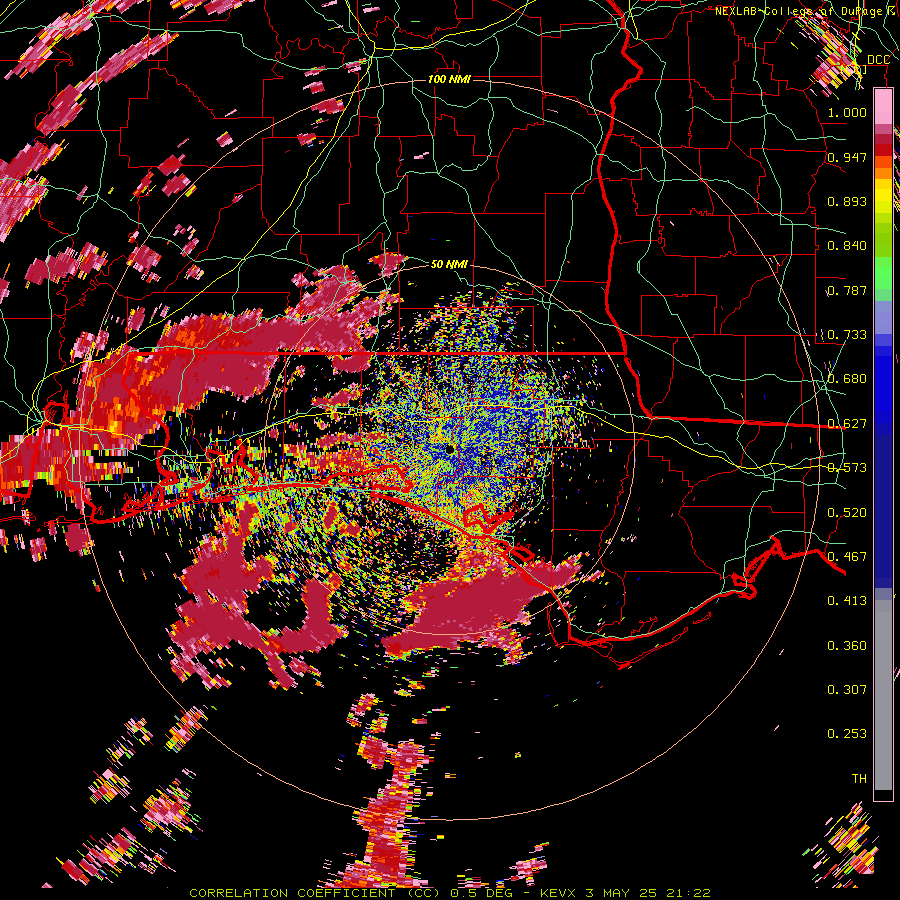Click the DCC label above the color scale
This screenshot has width=900, height=900.
(878, 60)
